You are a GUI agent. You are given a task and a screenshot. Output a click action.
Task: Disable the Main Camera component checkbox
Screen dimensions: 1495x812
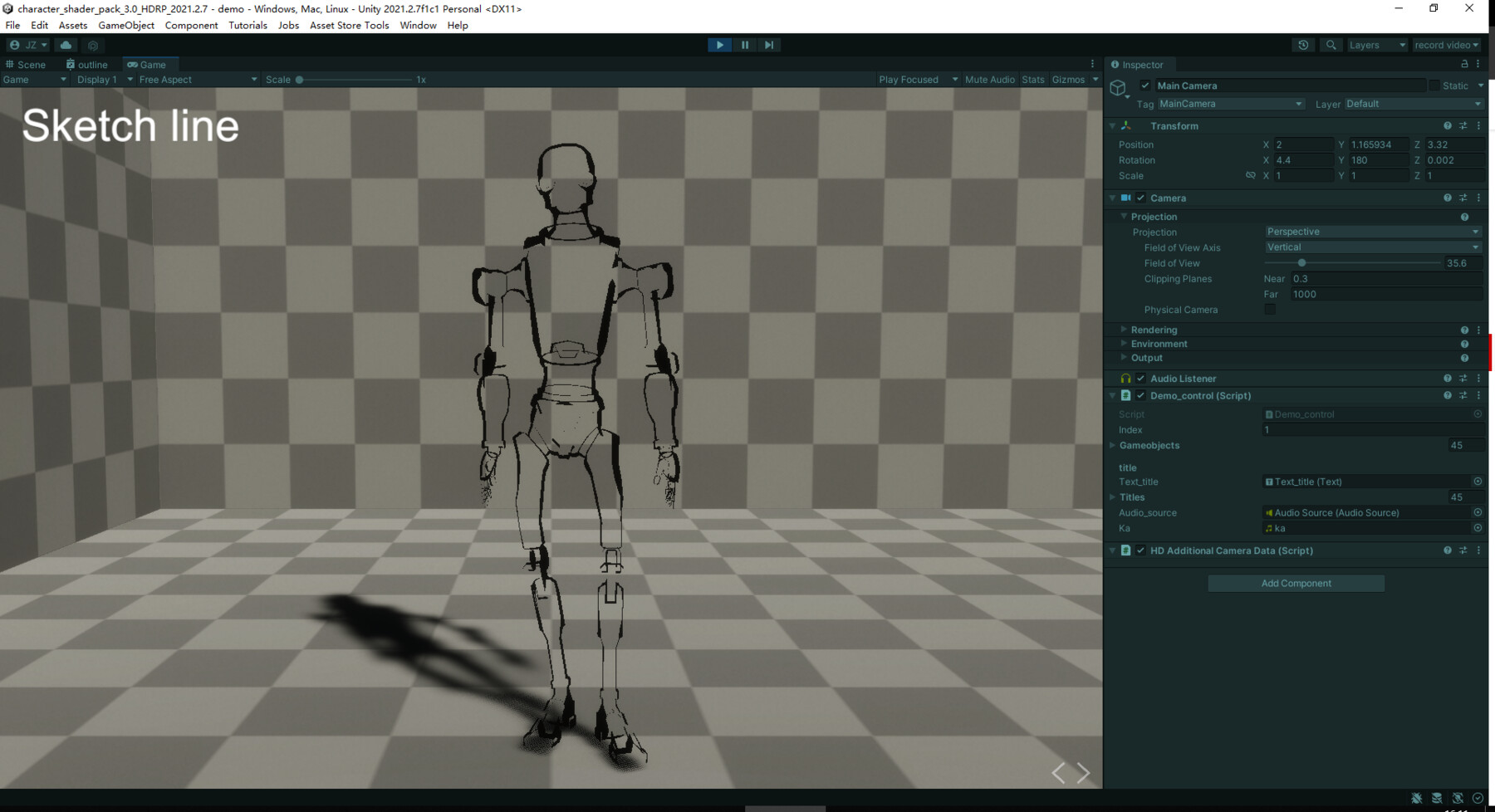(1145, 86)
